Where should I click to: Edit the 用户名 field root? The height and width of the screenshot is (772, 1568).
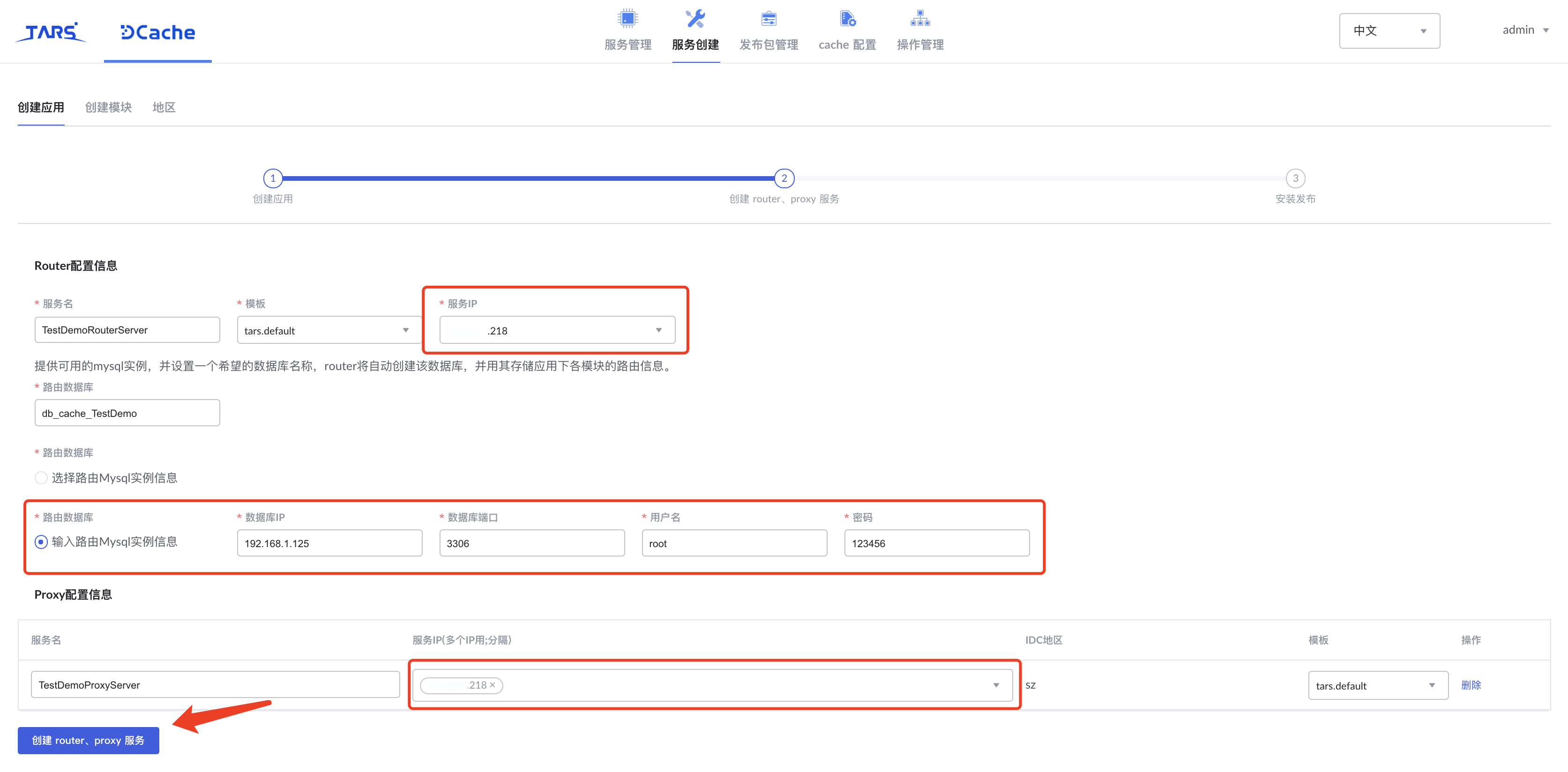(734, 543)
